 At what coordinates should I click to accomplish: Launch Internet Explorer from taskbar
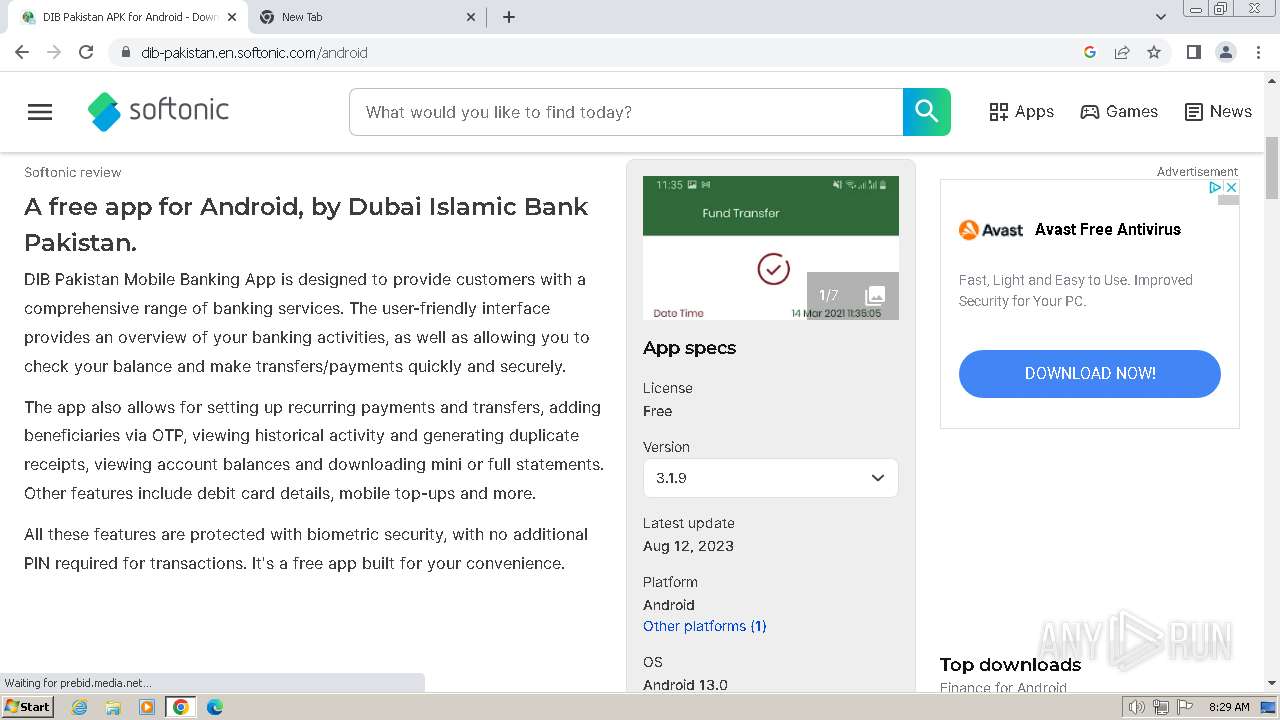click(x=80, y=707)
